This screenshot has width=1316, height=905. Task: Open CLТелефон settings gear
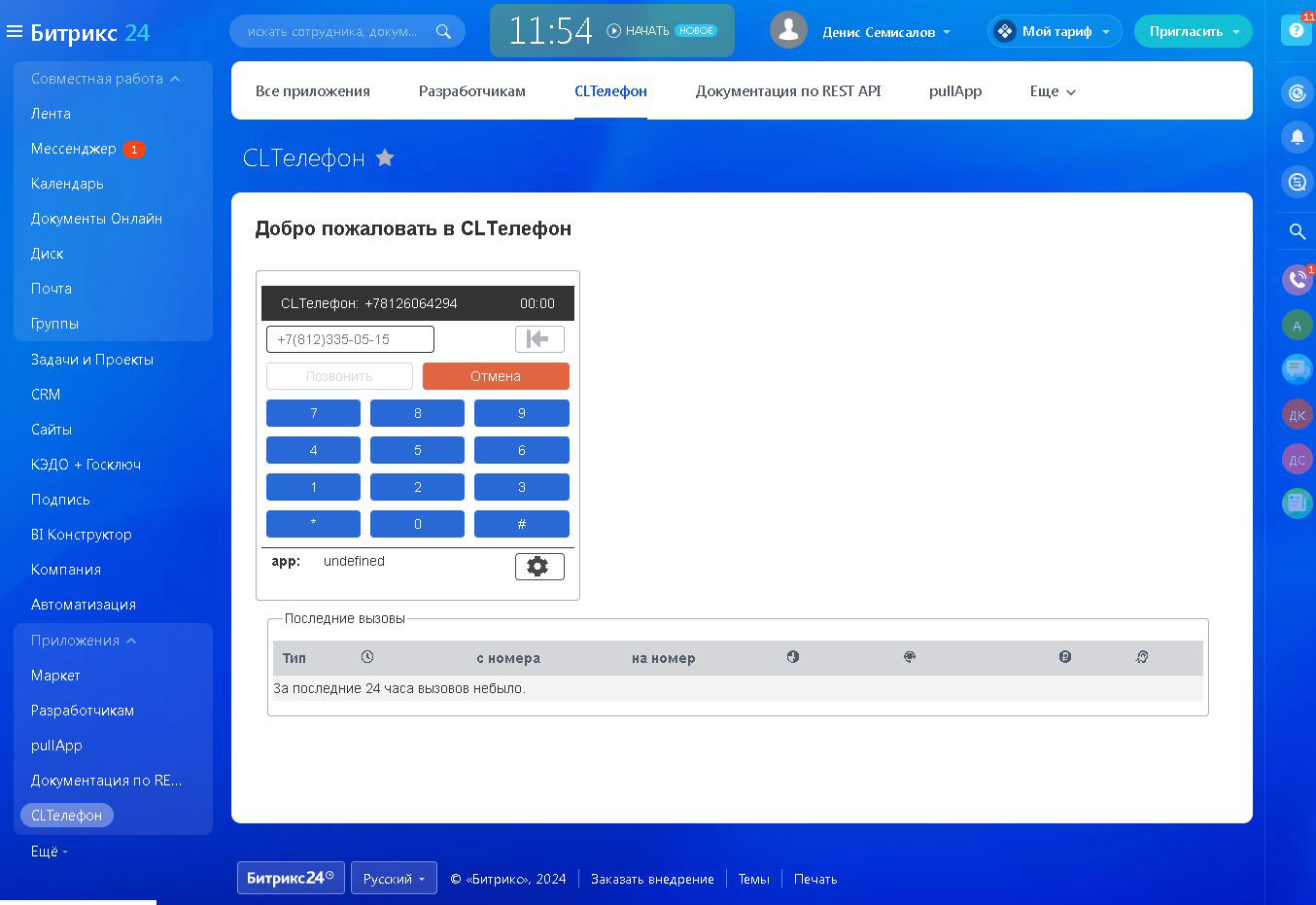pos(539,566)
